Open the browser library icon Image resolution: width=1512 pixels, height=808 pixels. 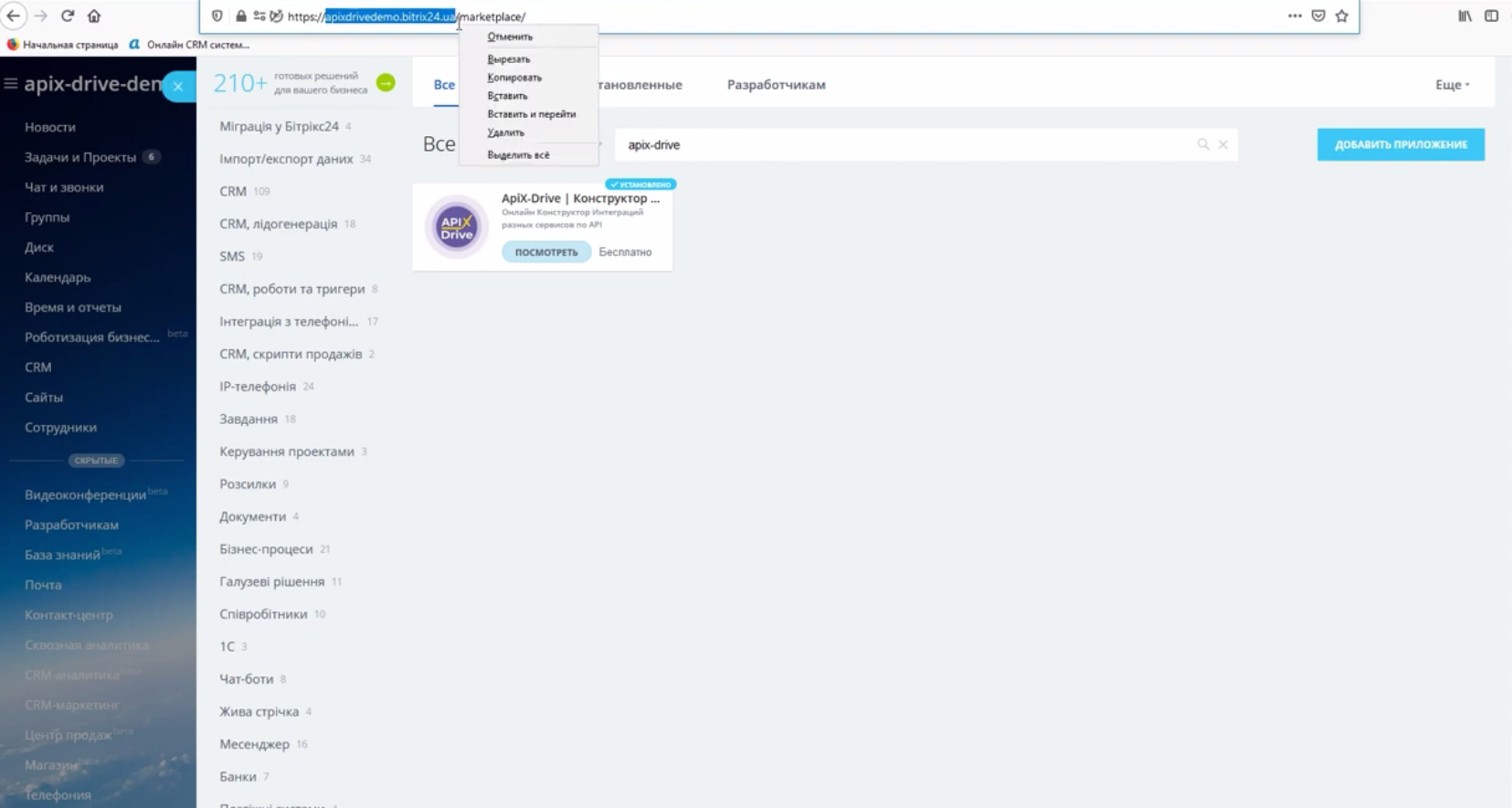click(1465, 16)
